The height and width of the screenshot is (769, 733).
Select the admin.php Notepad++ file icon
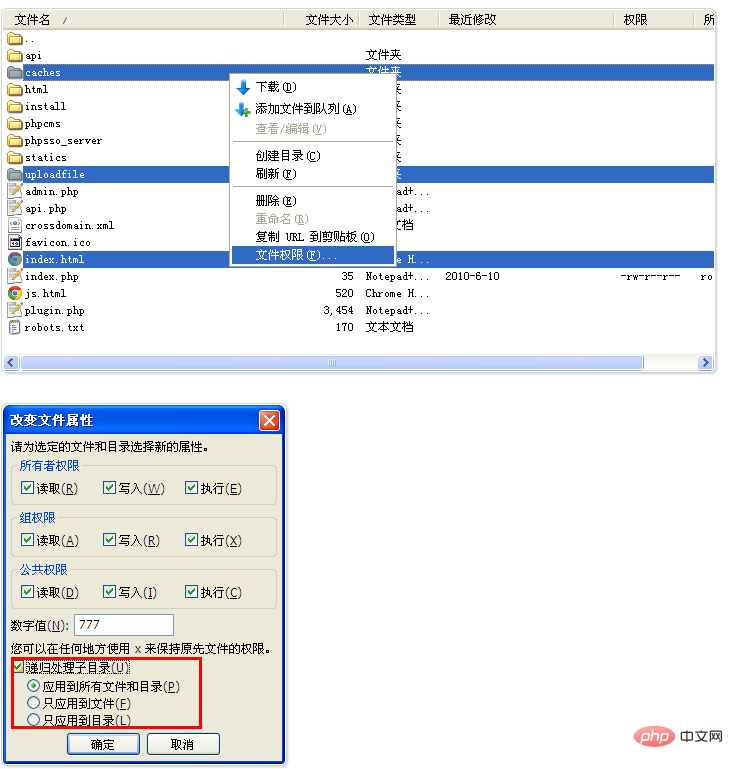[x=15, y=191]
